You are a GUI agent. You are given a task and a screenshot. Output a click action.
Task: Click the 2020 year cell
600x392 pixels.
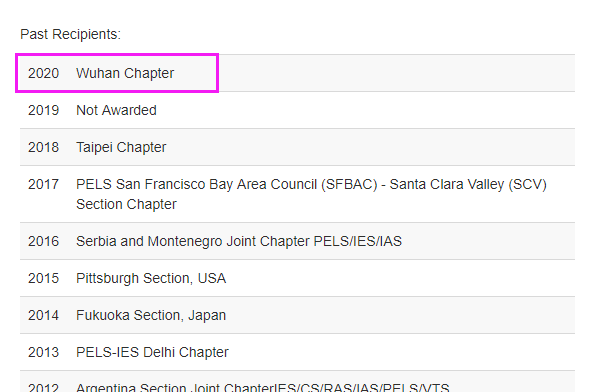[x=43, y=73]
